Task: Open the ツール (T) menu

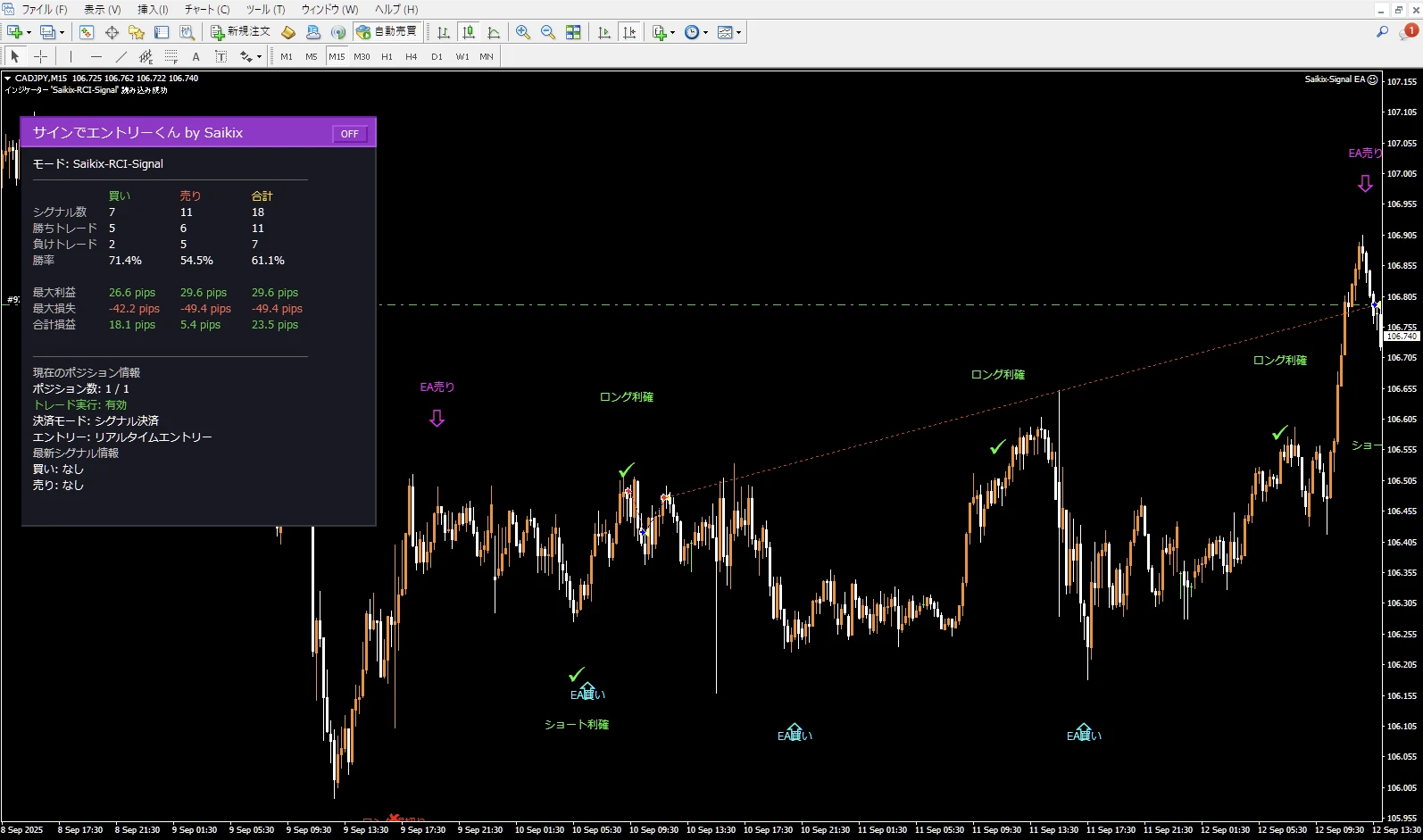Action: [x=265, y=9]
